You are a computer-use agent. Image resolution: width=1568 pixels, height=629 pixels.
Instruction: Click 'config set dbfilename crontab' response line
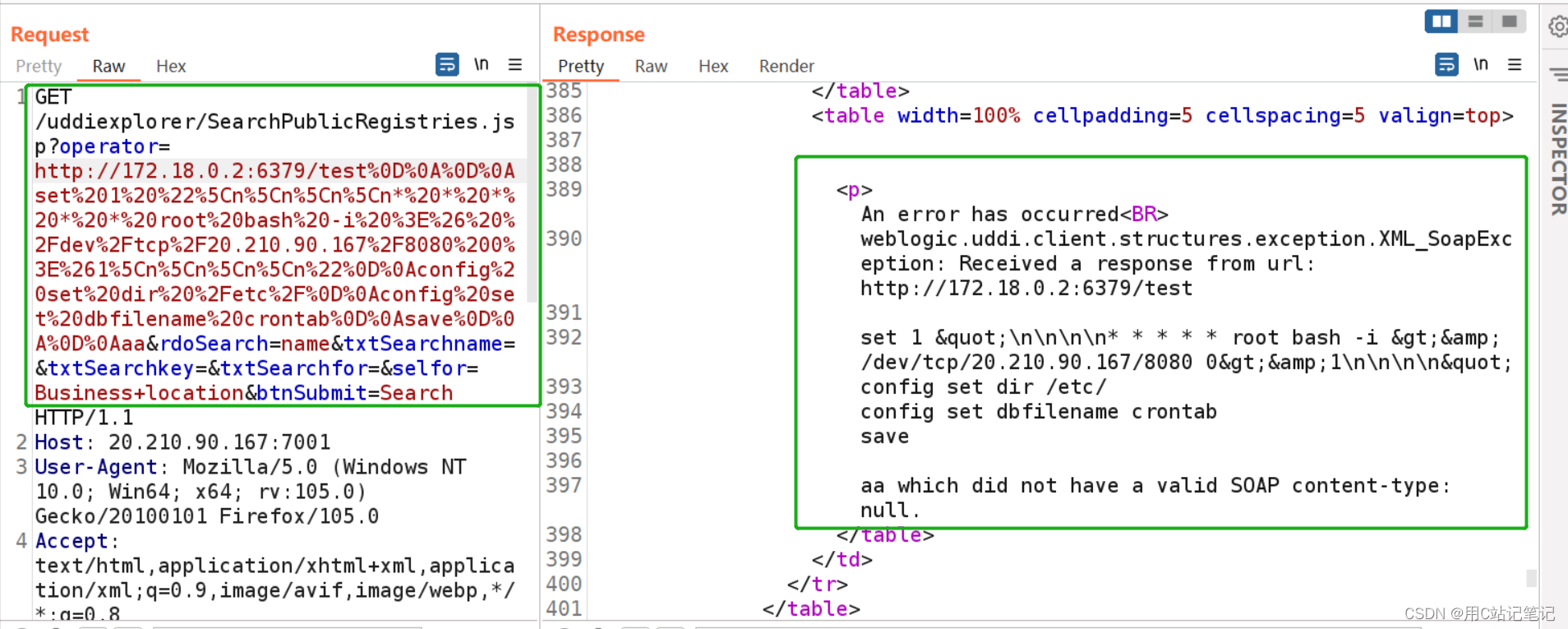pyautogui.click(x=1039, y=412)
